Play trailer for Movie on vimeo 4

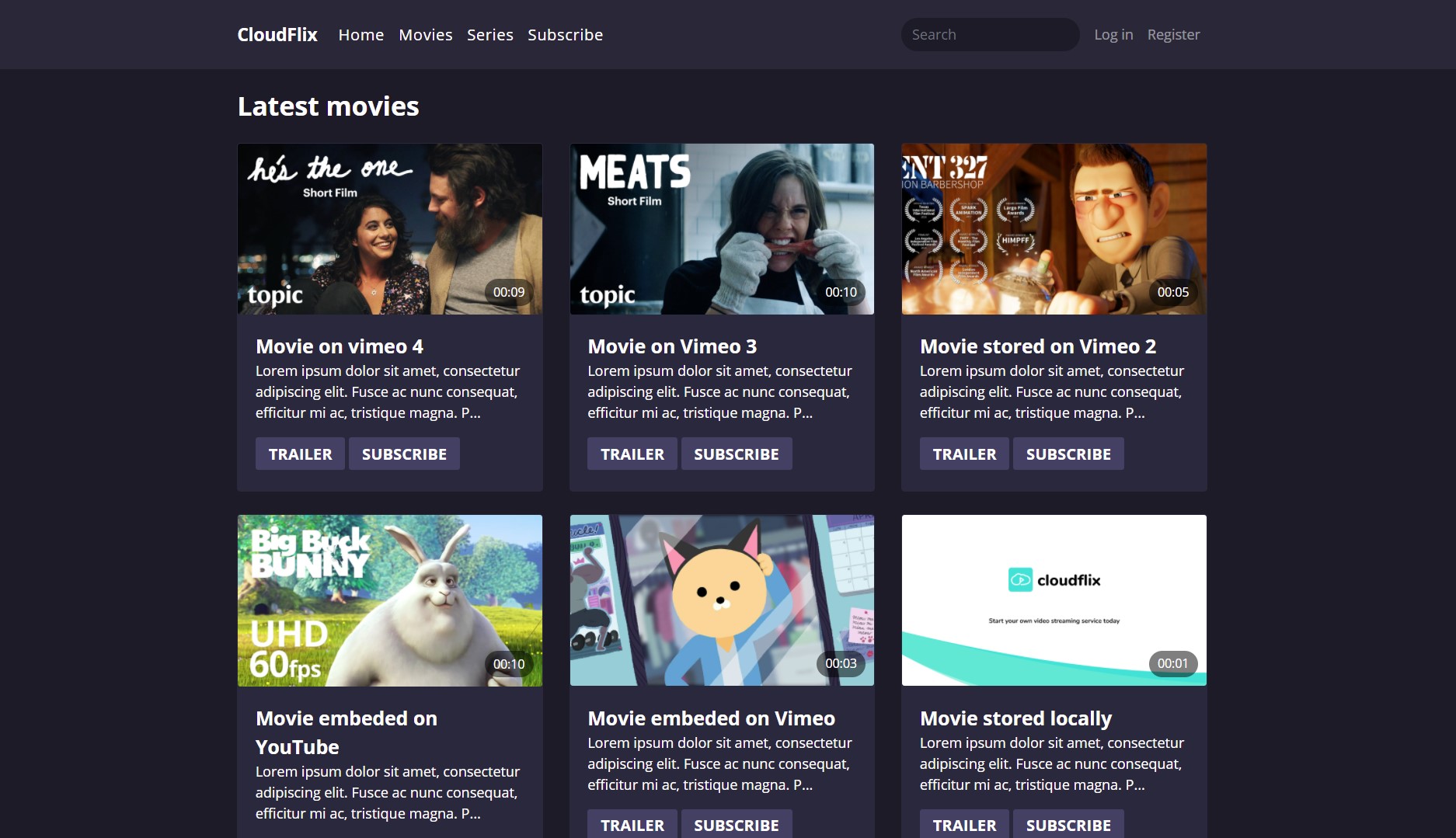point(300,454)
